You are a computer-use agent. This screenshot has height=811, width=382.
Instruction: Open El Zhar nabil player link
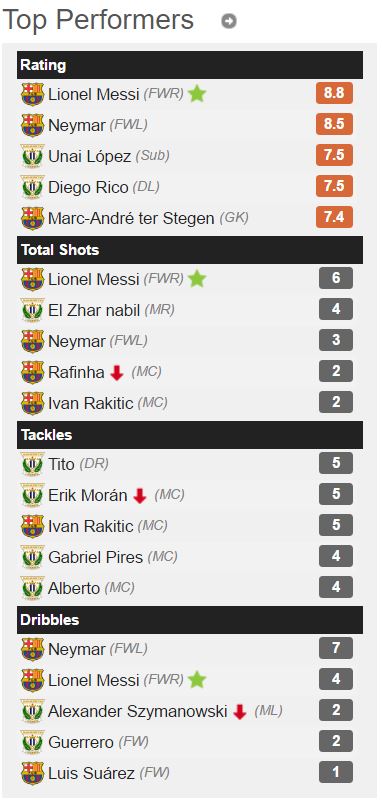pos(94,310)
